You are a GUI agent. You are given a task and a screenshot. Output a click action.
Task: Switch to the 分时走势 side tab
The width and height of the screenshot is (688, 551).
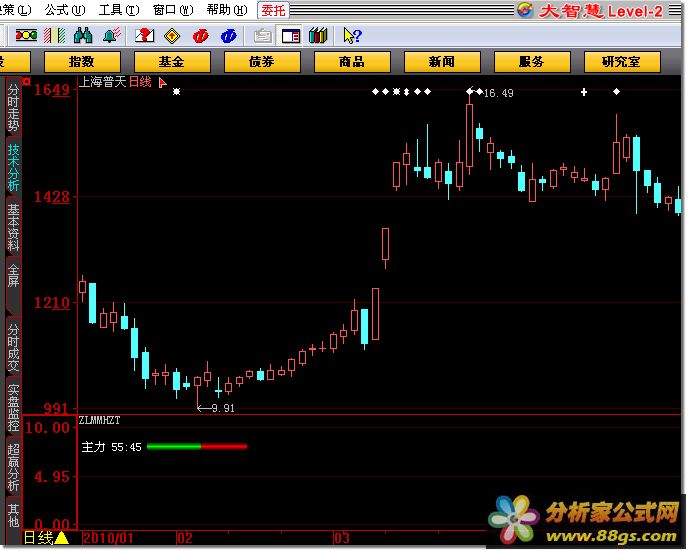tap(13, 107)
